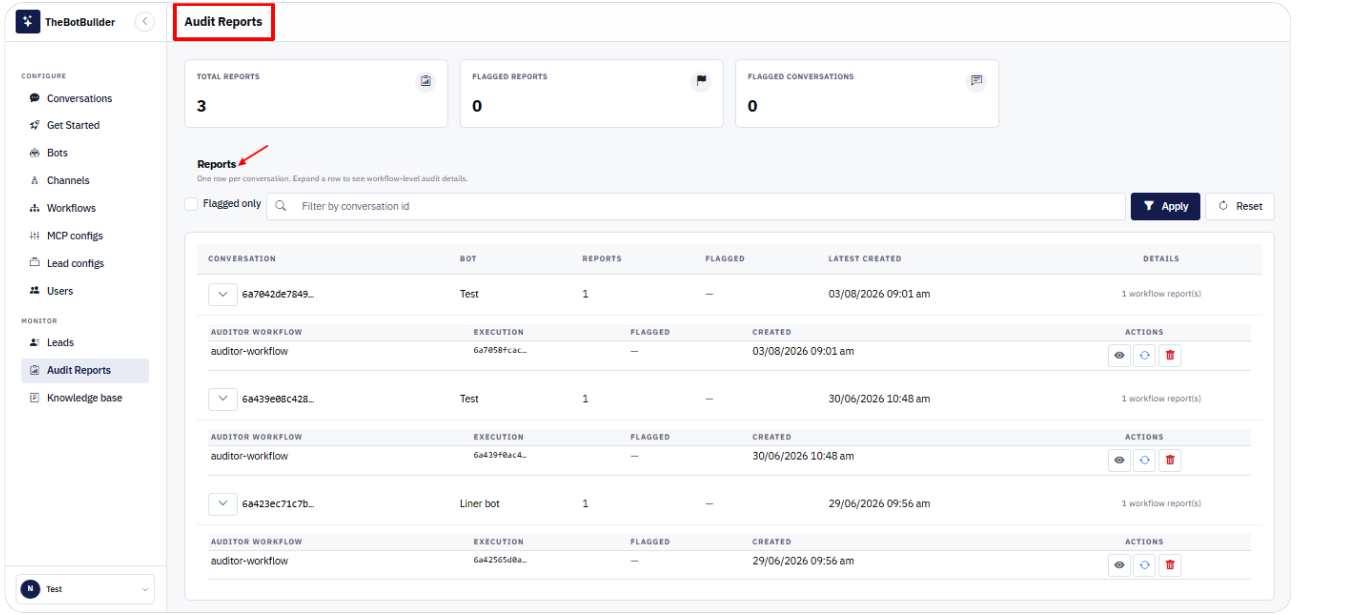
Task: Collapse the conversation row 6a7042de7849
Action: [x=222, y=294]
